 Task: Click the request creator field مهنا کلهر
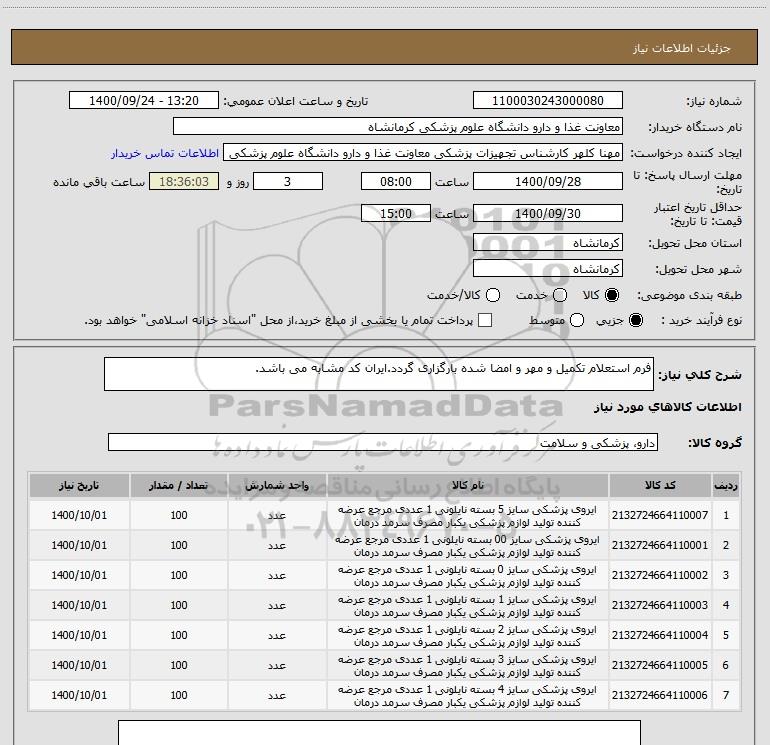click(x=423, y=153)
